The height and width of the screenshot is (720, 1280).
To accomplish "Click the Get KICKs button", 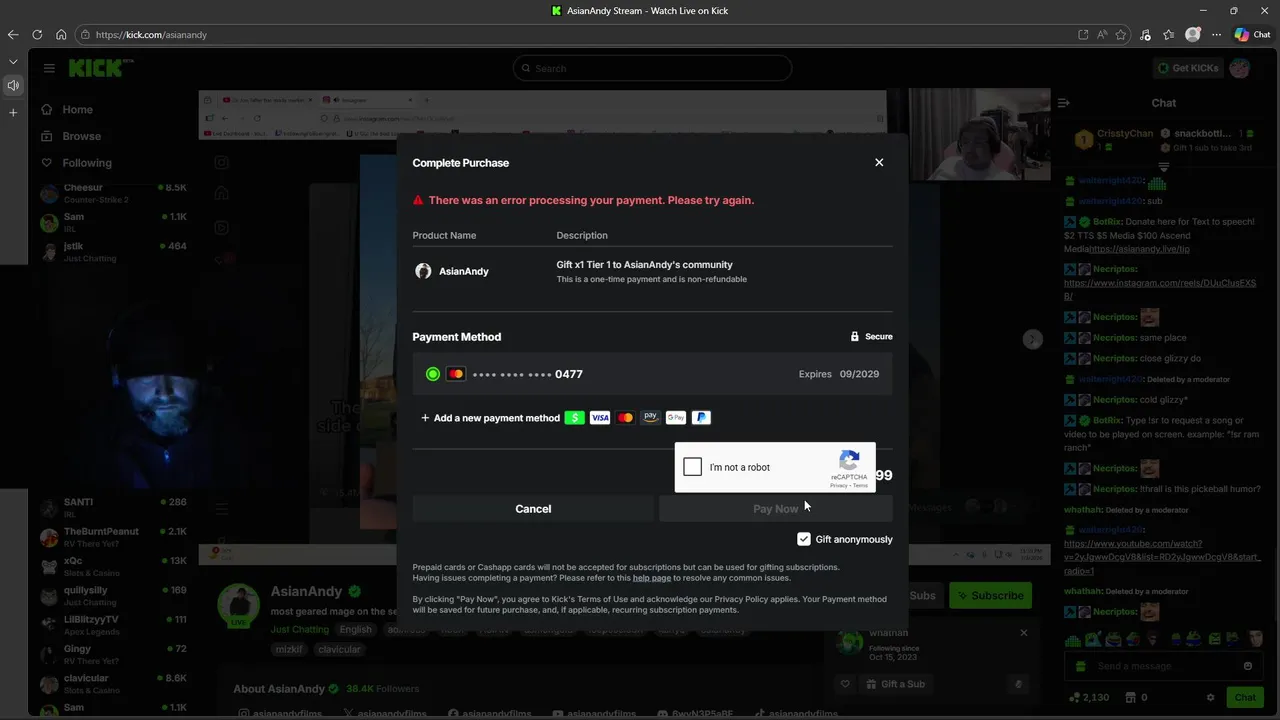I will [1188, 68].
